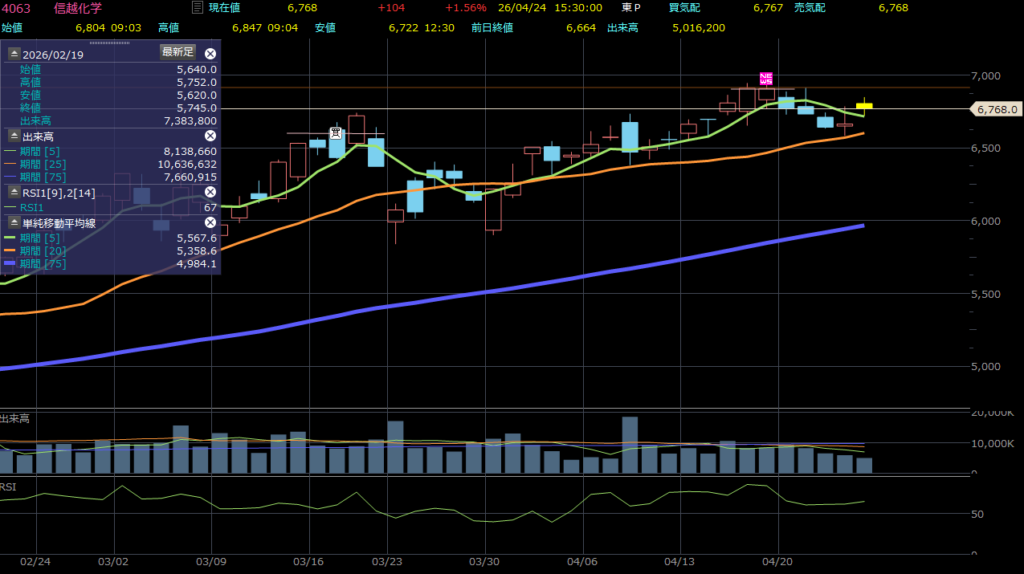Click the tallest volume bar in April
1024x574 pixels.
630,445
